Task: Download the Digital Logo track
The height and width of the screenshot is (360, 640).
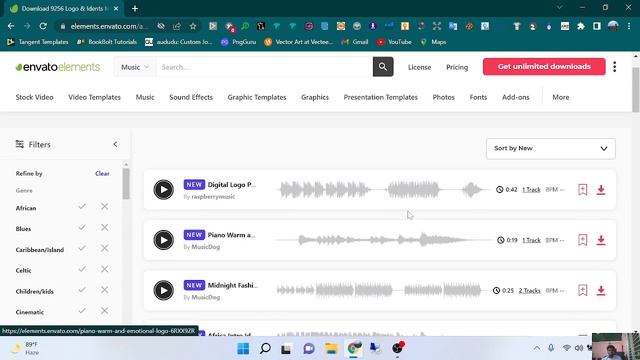Action: click(601, 190)
